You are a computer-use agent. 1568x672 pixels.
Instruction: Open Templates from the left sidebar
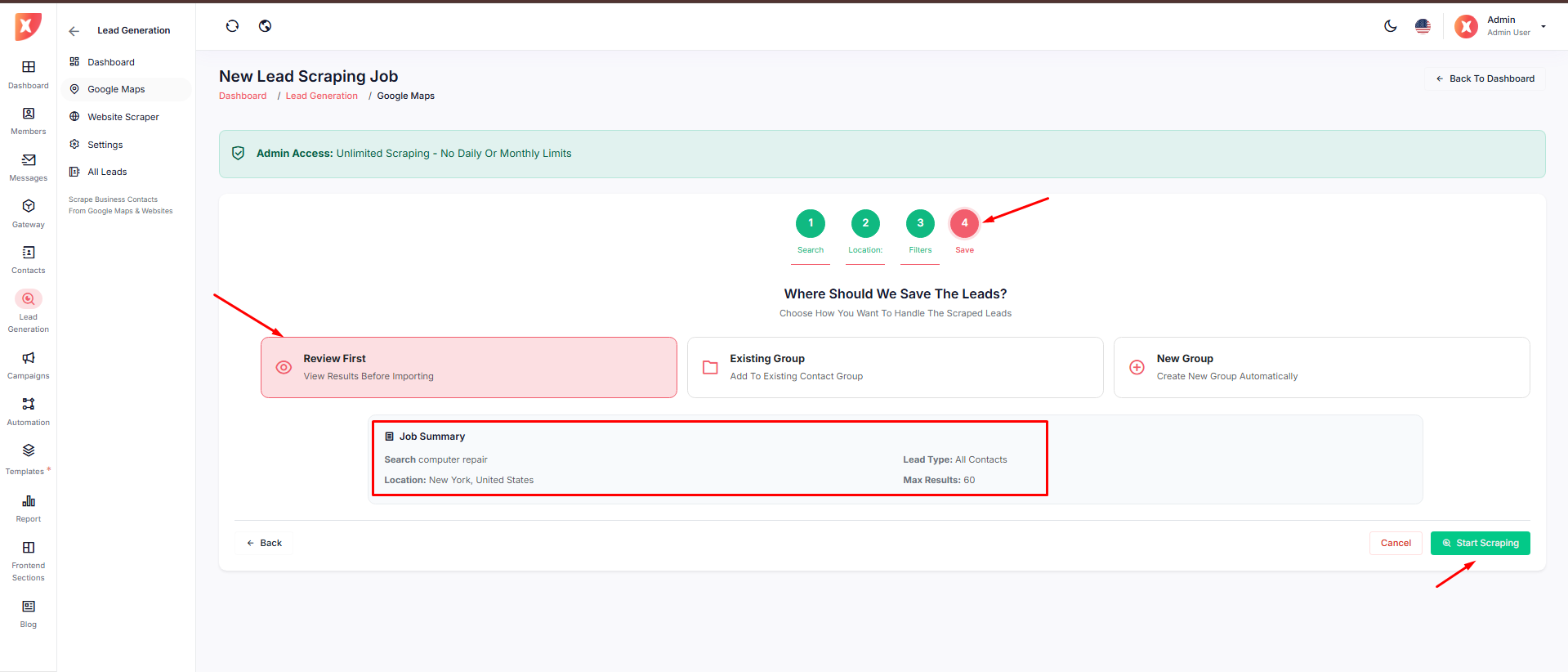tap(29, 459)
